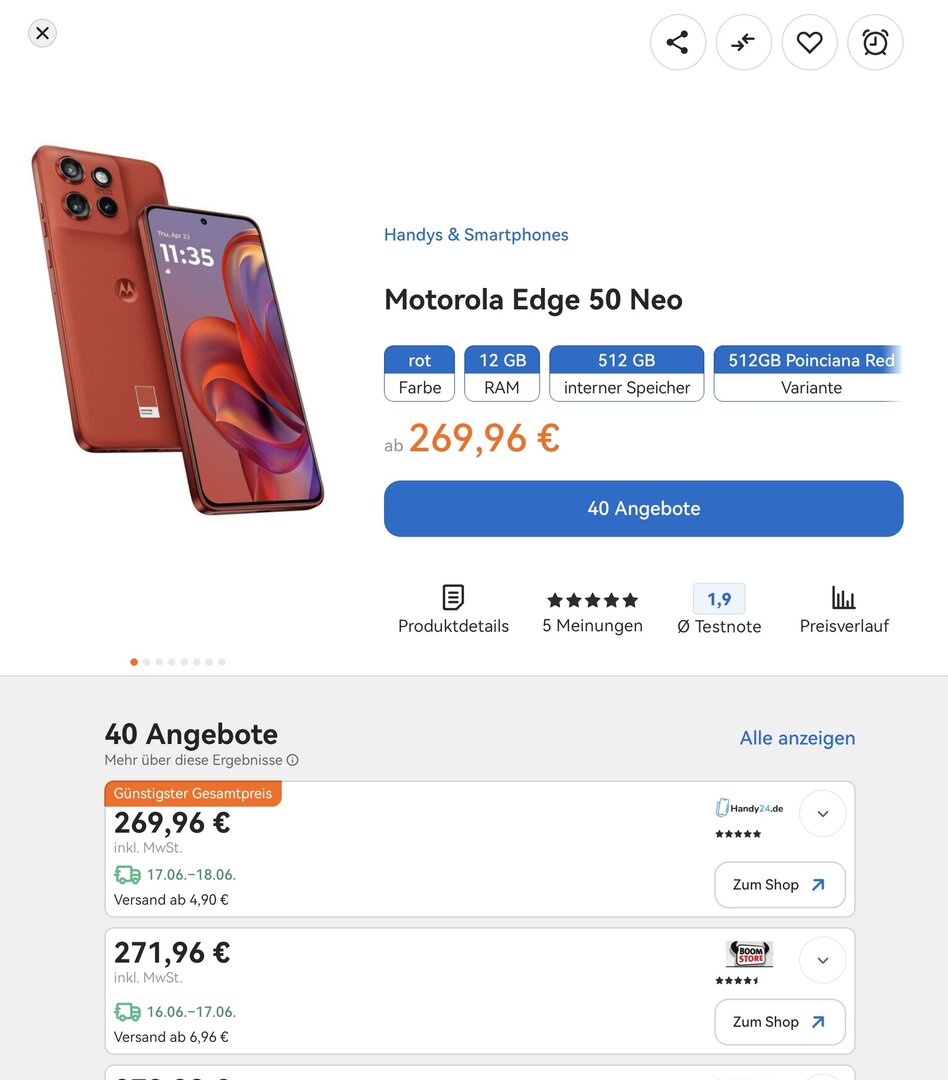
Task: Click the info icon beside Mehr über diese Ergebnisse
Action: 293,760
